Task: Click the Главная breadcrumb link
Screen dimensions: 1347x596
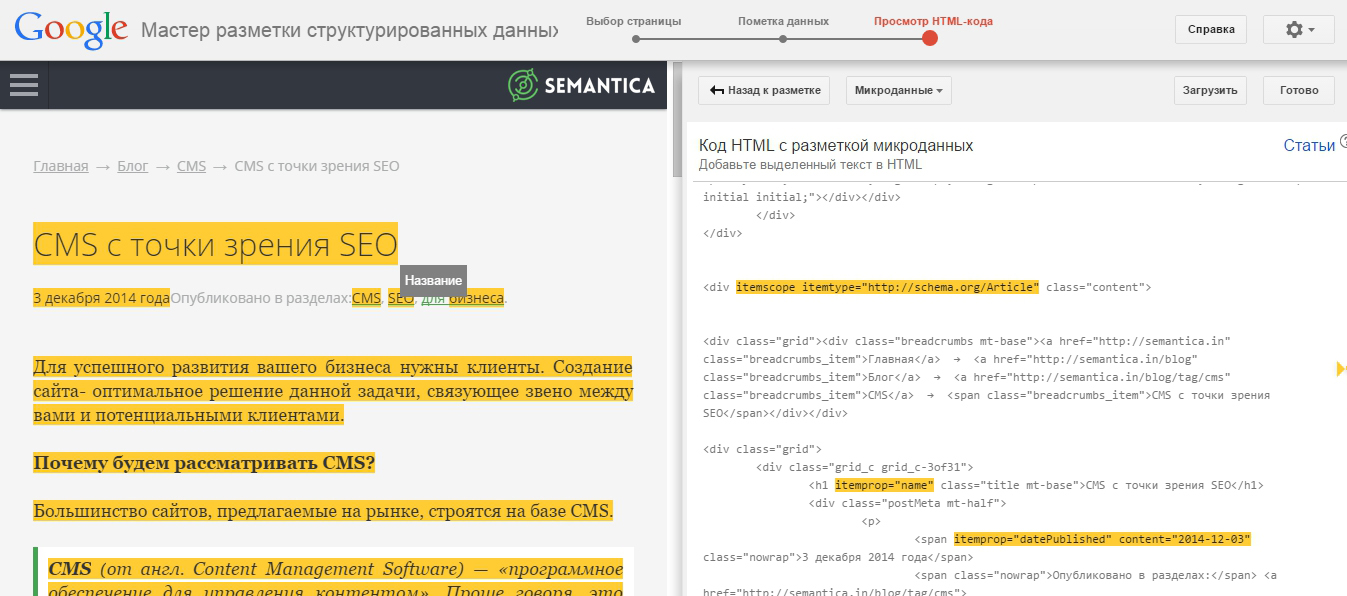Action: pyautogui.click(x=61, y=166)
